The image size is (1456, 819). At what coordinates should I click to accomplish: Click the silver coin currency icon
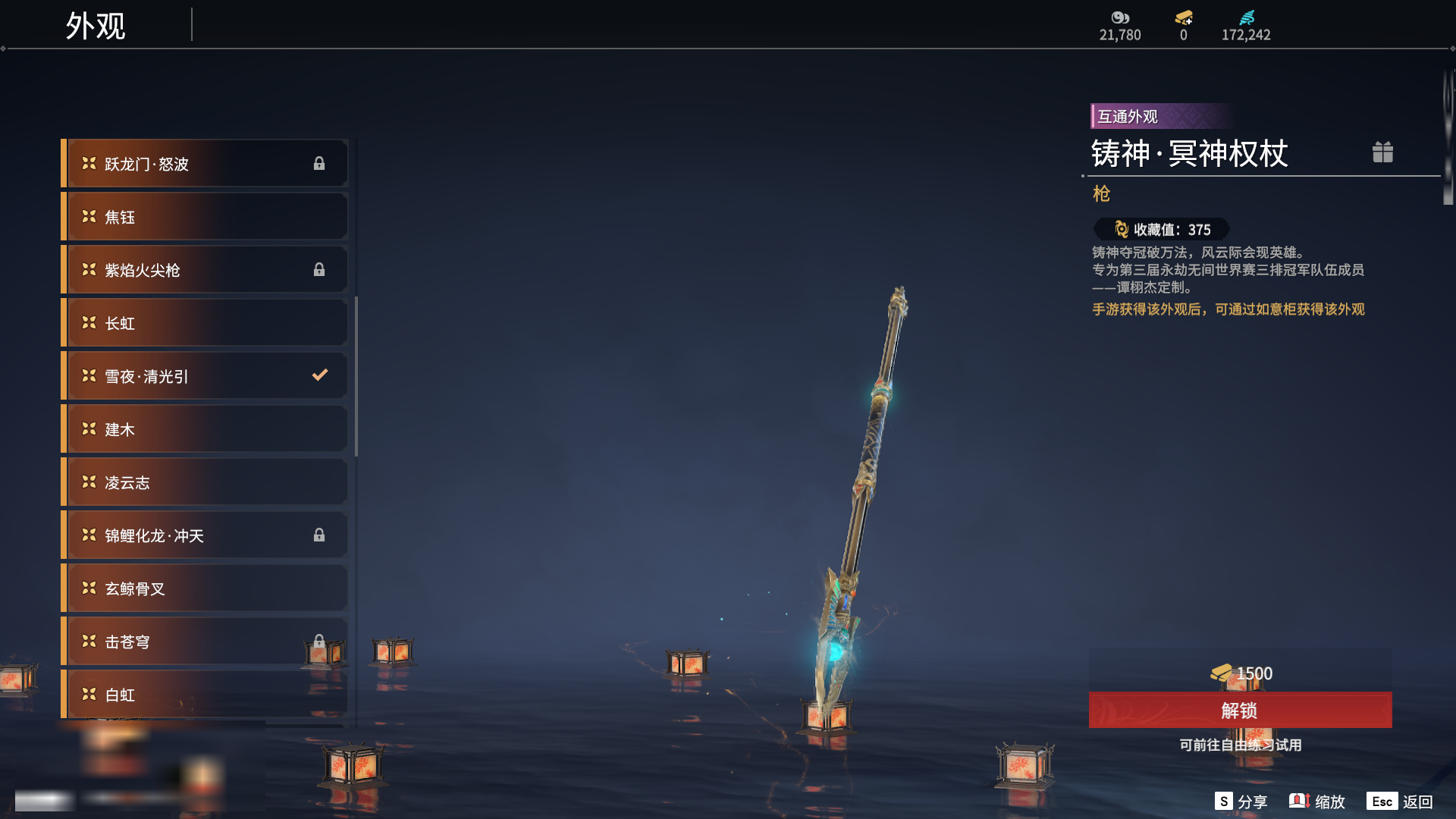(x=1120, y=17)
